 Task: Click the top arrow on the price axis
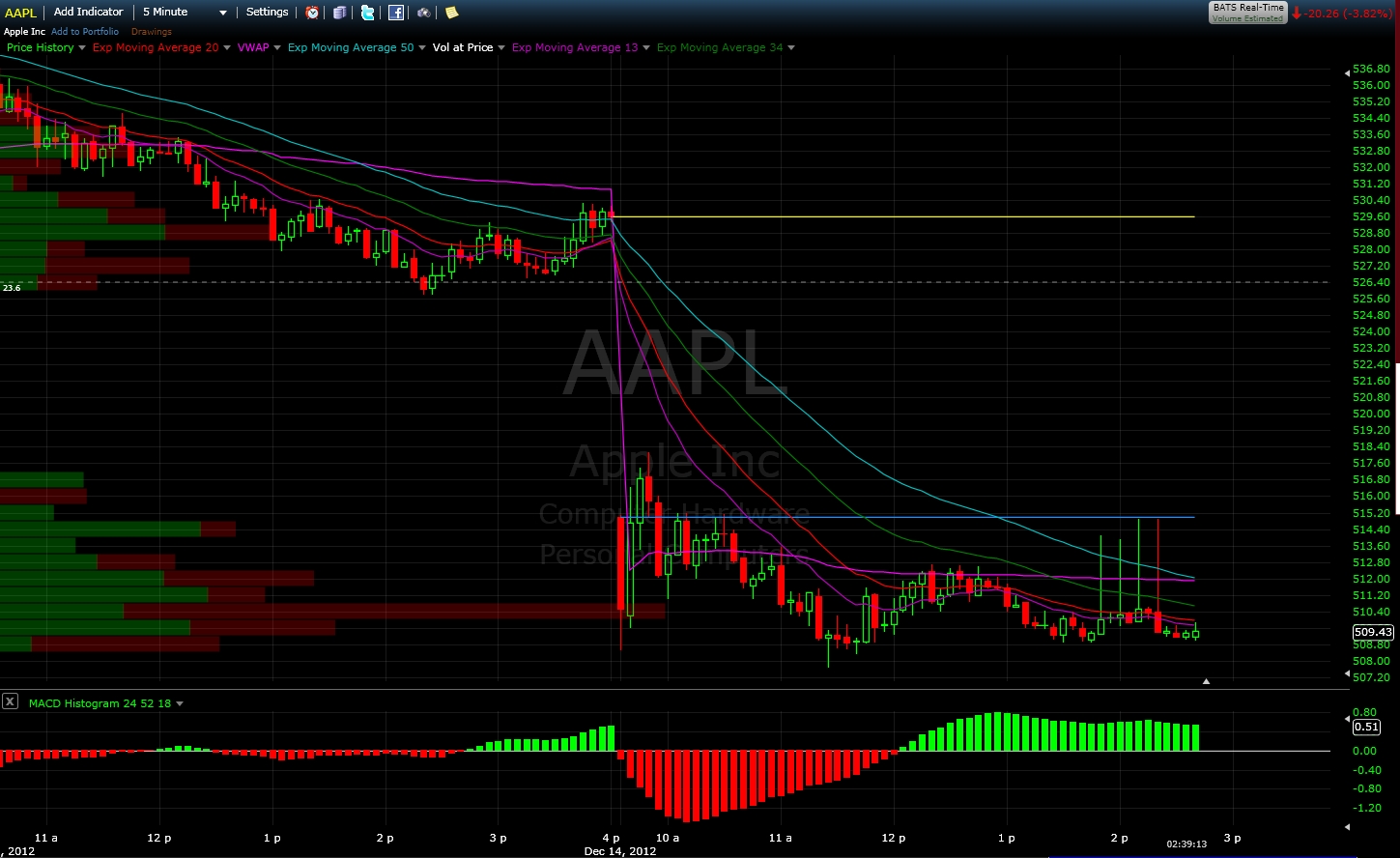click(1348, 72)
